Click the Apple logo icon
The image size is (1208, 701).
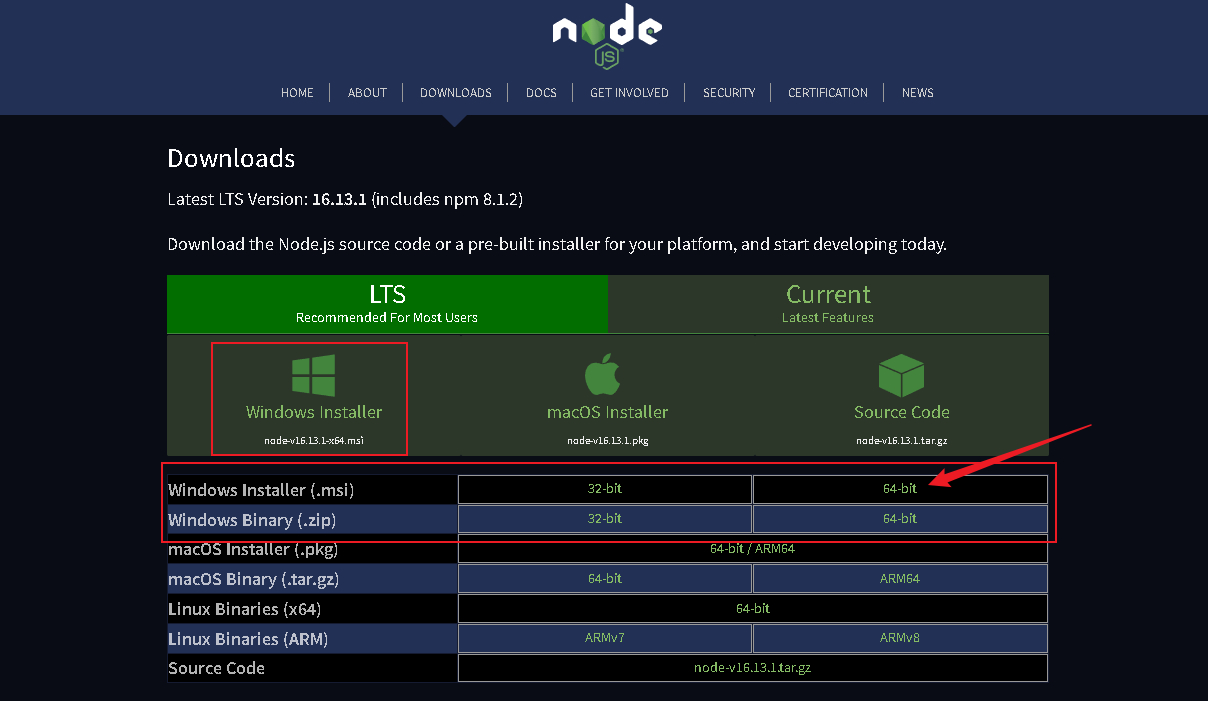pos(603,375)
